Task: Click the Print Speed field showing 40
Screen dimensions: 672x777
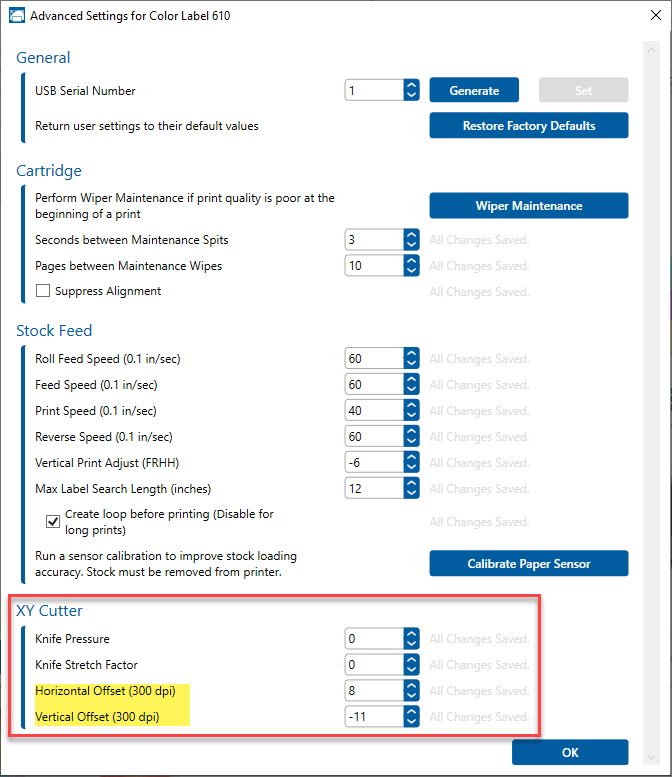Action: (375, 411)
